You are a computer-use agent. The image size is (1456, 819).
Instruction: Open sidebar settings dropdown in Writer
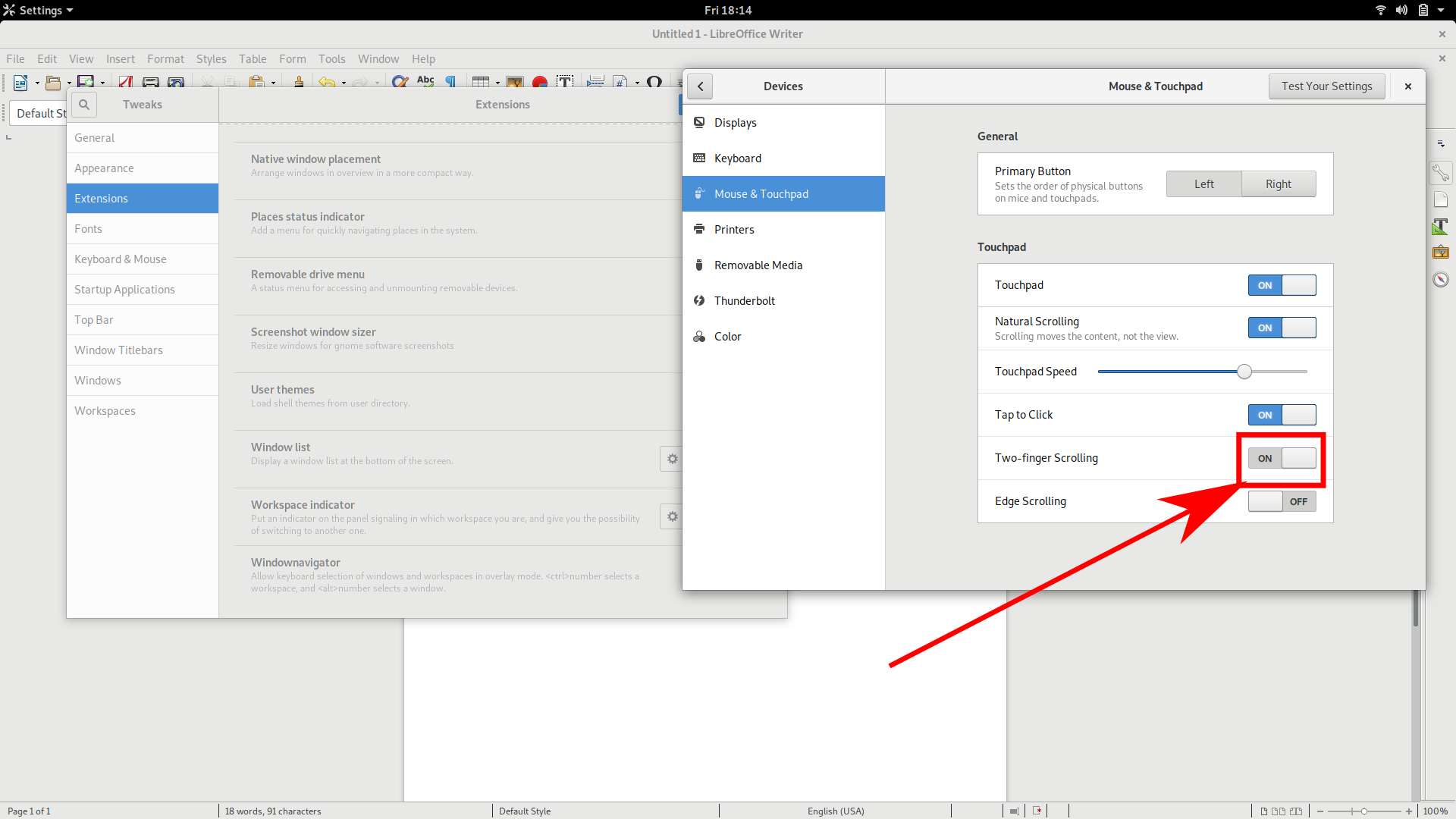pyautogui.click(x=1441, y=143)
